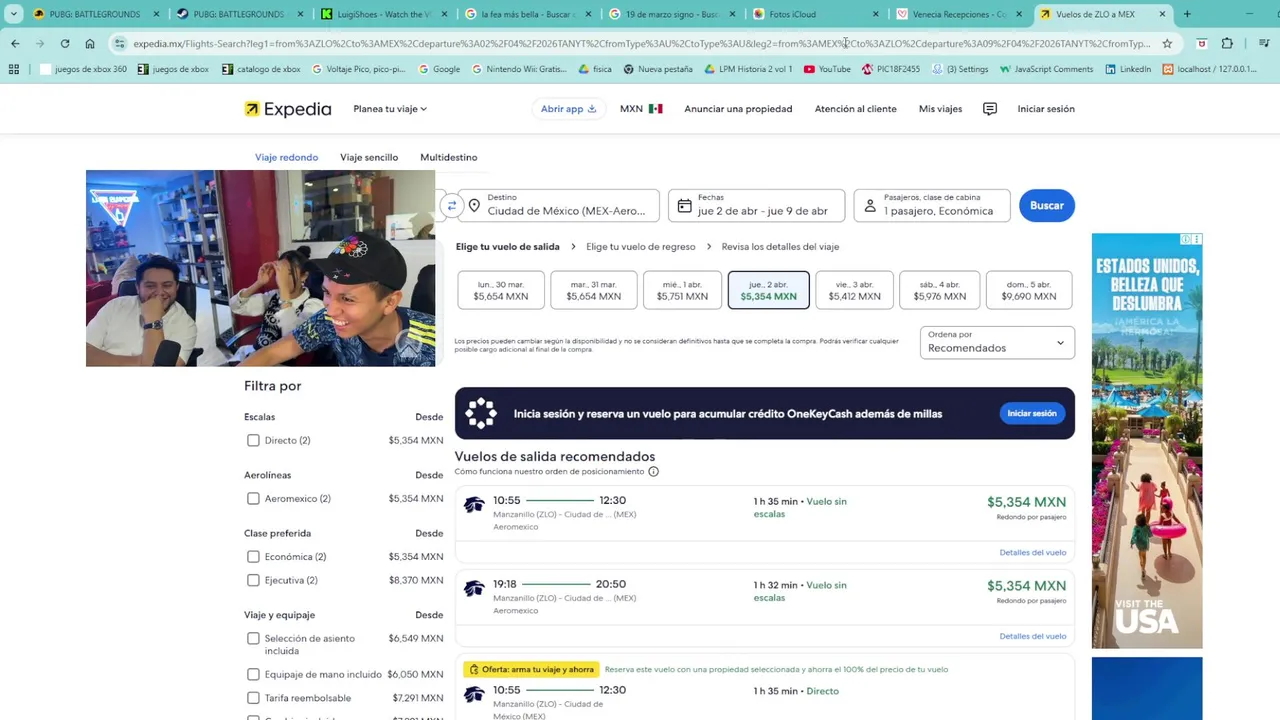Screen dimensions: 1280x720
Task: Reload the page with the refresh icon
Action: point(65,44)
